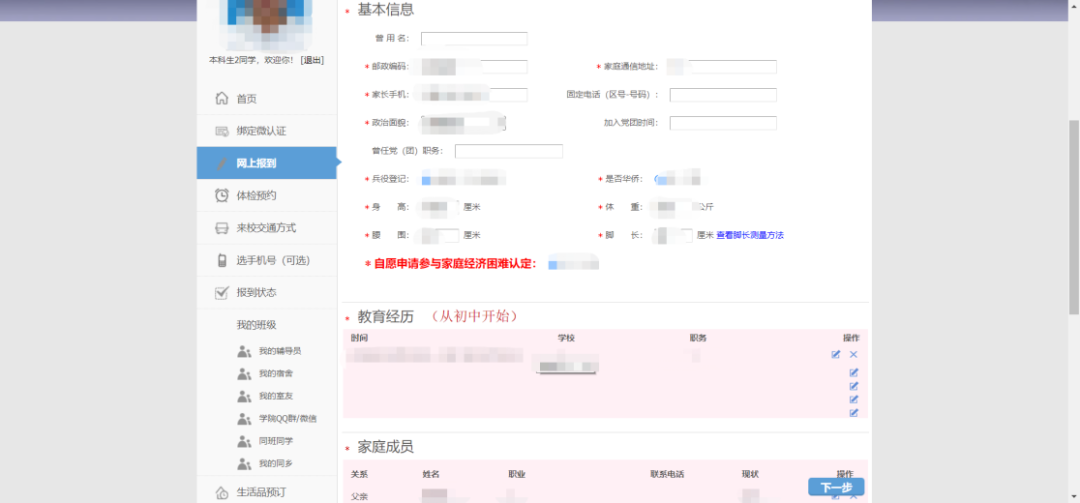Click the 加入党团时间 input field
The width and height of the screenshot is (1080, 503).
(723, 123)
